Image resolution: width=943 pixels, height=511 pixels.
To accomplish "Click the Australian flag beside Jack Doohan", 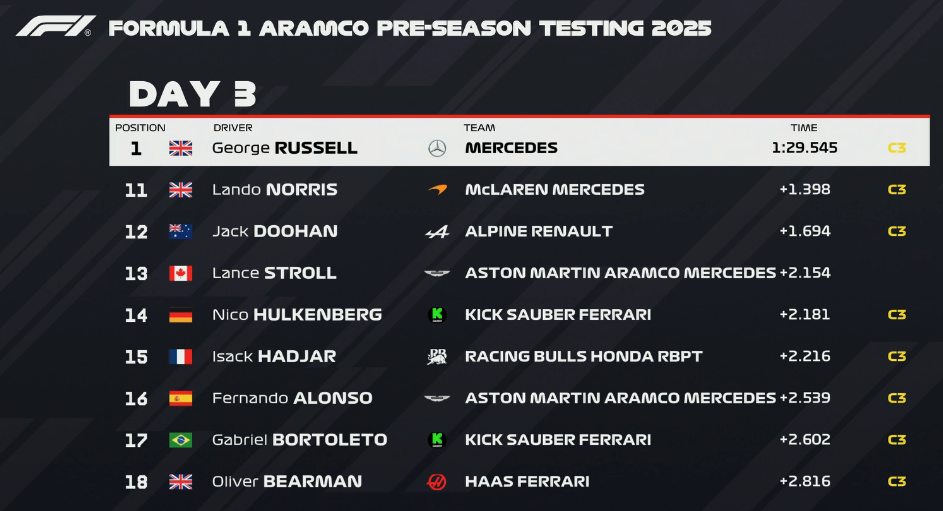I will pyautogui.click(x=180, y=231).
